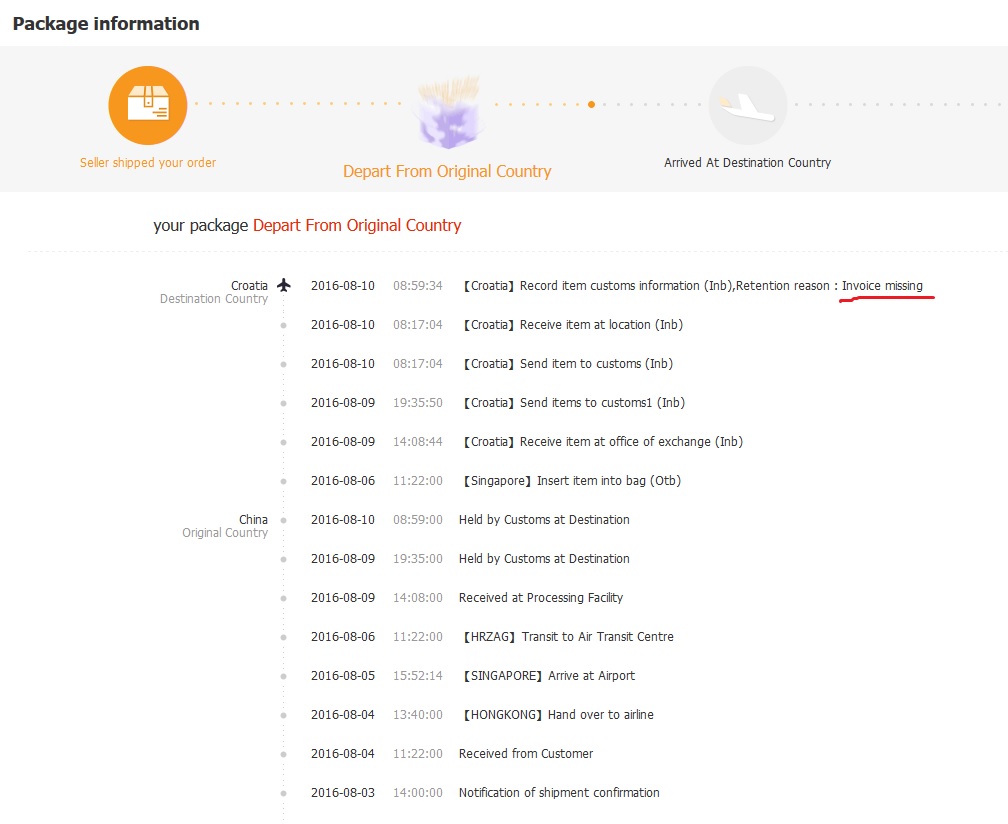
Task: Click the underlined 'Invoice missing' text
Action: [882, 286]
